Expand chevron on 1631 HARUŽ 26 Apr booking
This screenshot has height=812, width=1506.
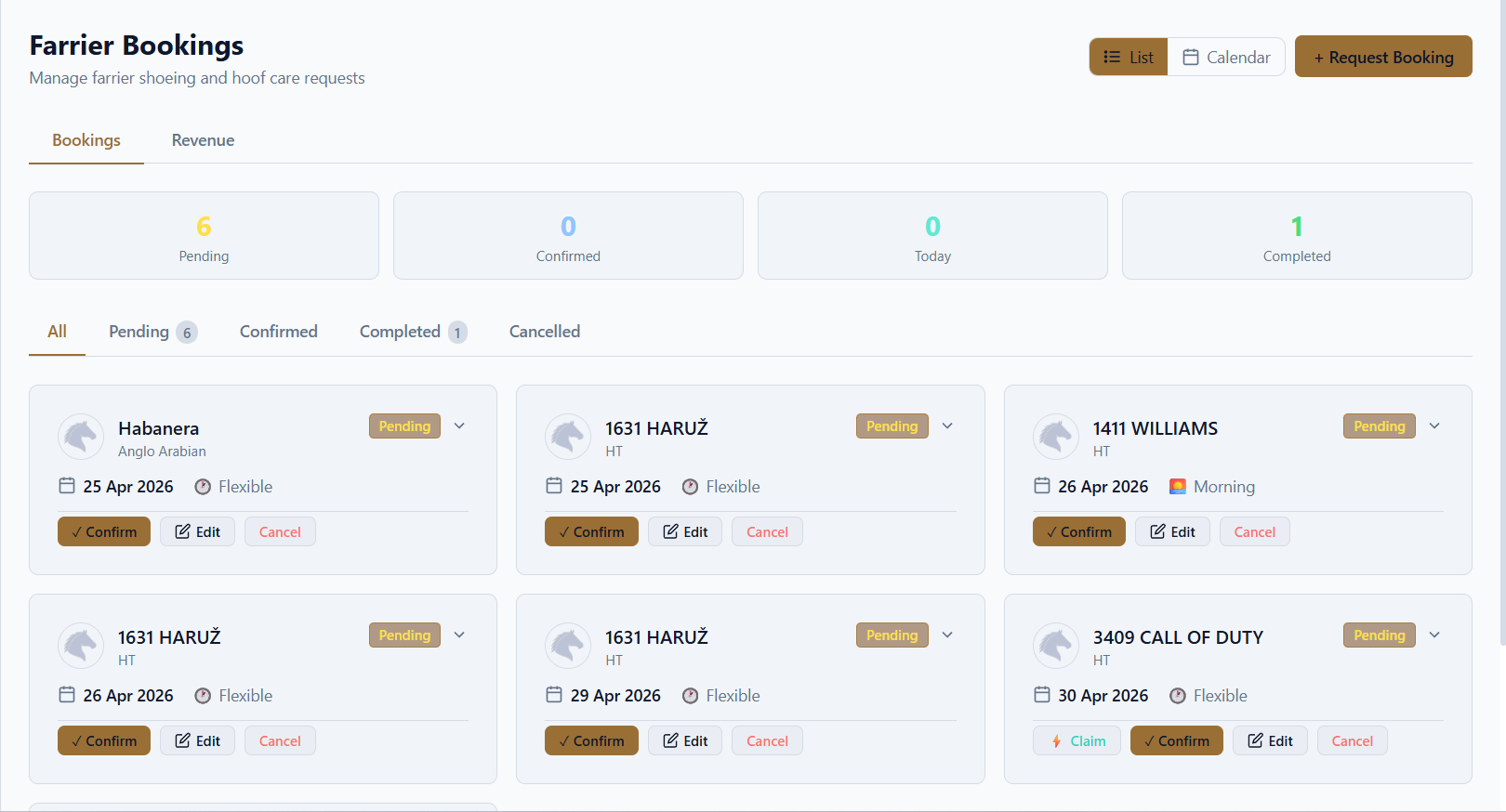point(459,635)
